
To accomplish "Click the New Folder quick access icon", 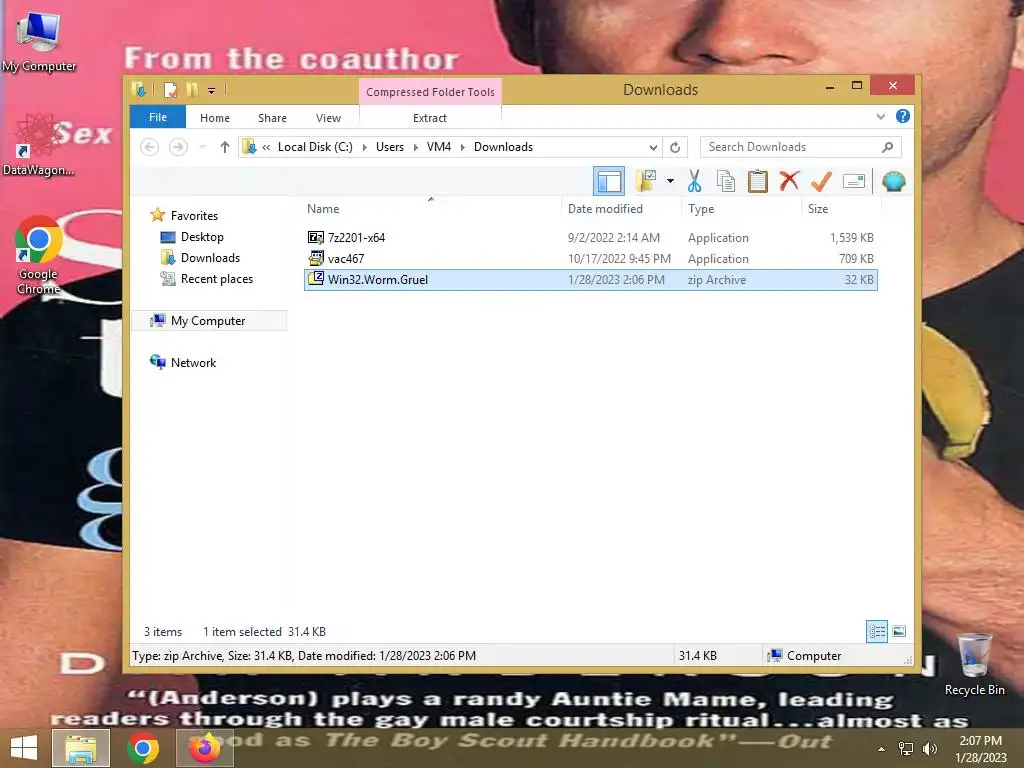I will (193, 89).
